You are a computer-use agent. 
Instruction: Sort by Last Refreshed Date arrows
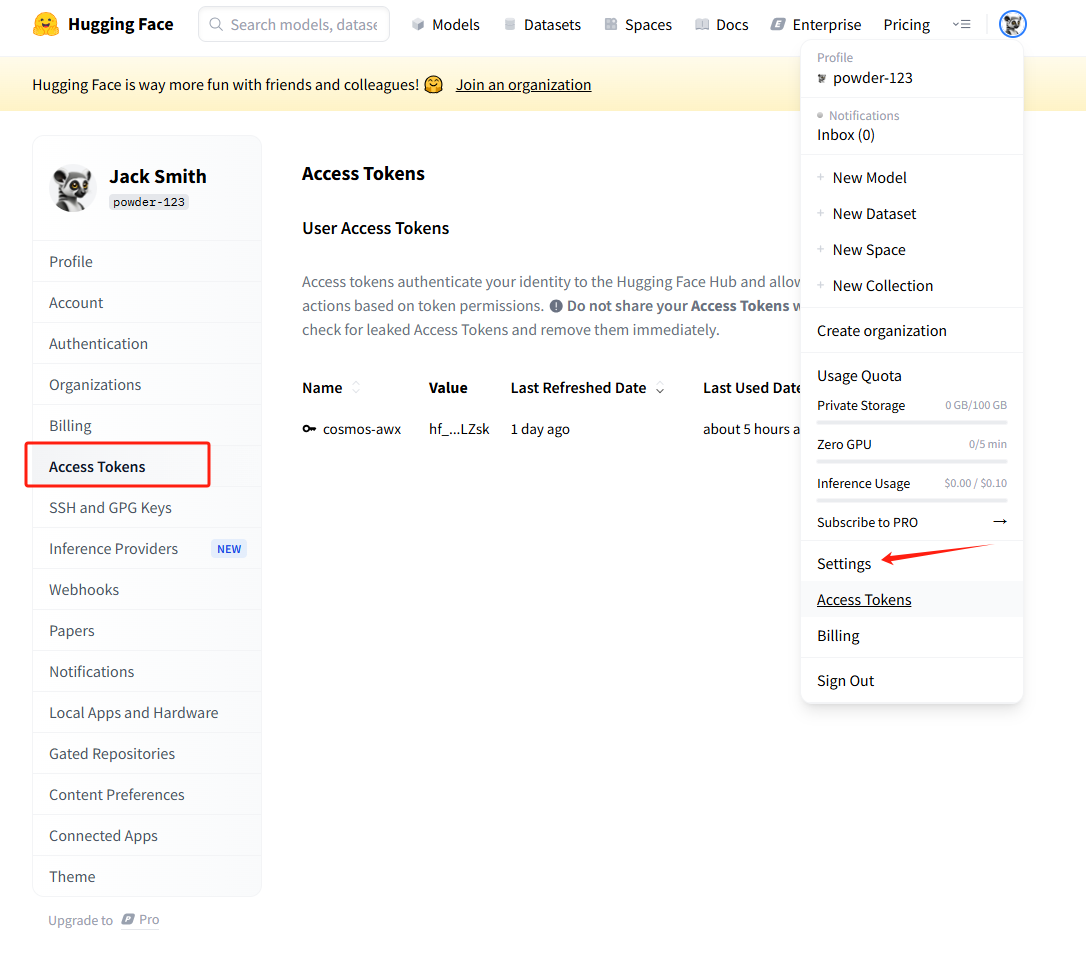[660, 388]
